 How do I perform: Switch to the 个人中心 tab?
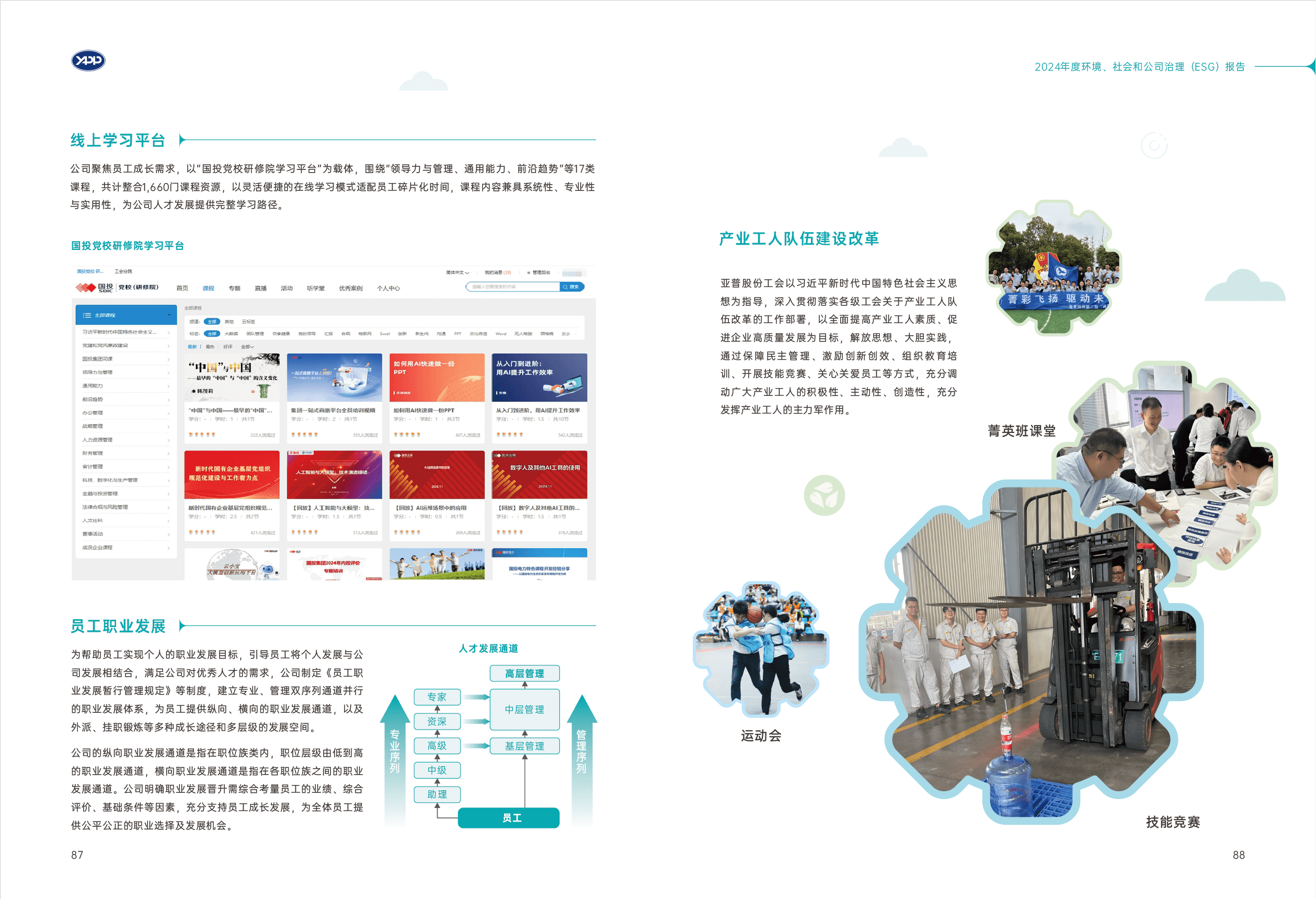coord(388,288)
